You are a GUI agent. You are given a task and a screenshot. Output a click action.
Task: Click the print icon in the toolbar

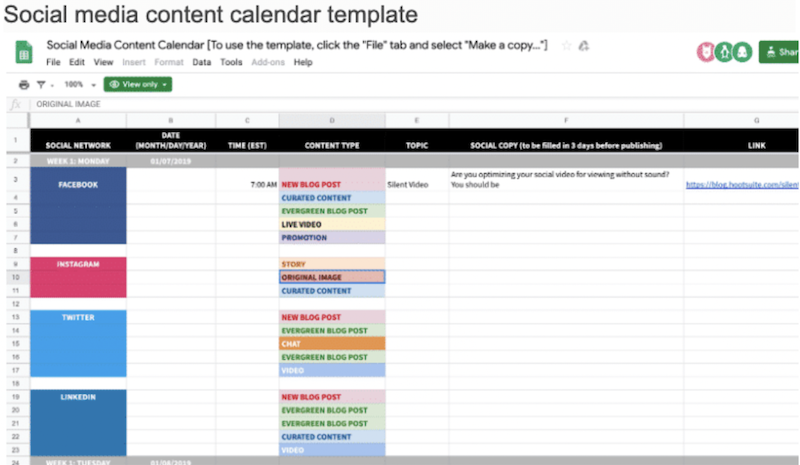[x=24, y=85]
